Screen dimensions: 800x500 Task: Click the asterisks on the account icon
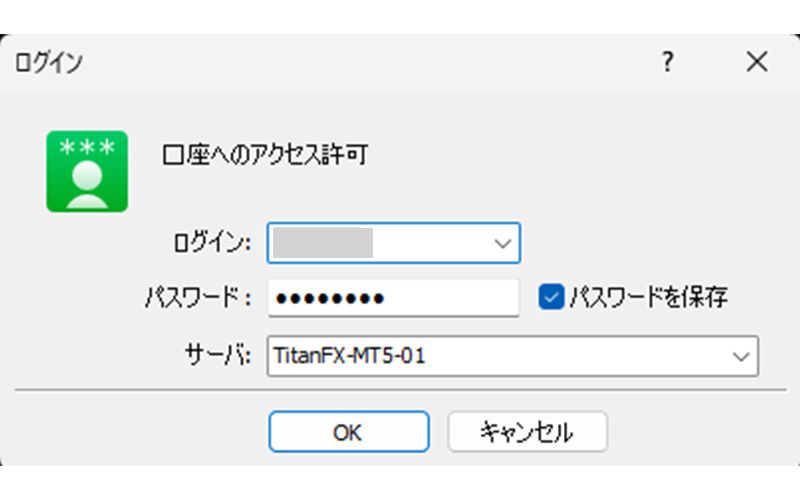coord(87,147)
